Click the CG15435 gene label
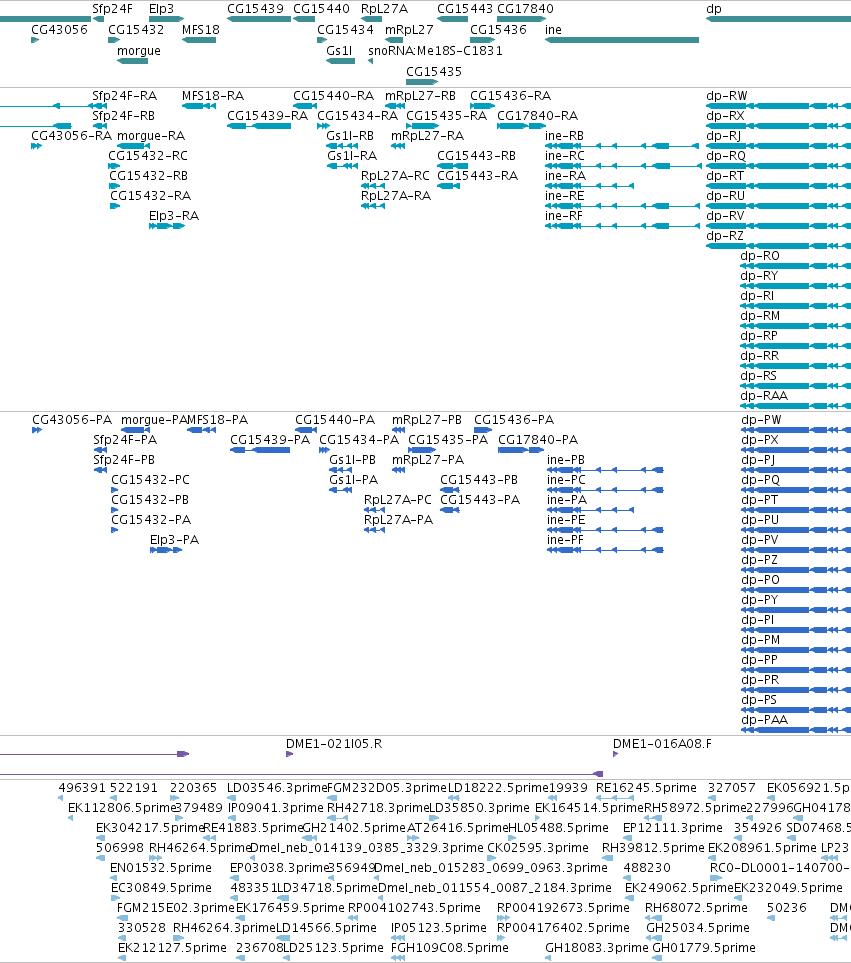The image size is (851, 963). pyautogui.click(x=434, y=71)
